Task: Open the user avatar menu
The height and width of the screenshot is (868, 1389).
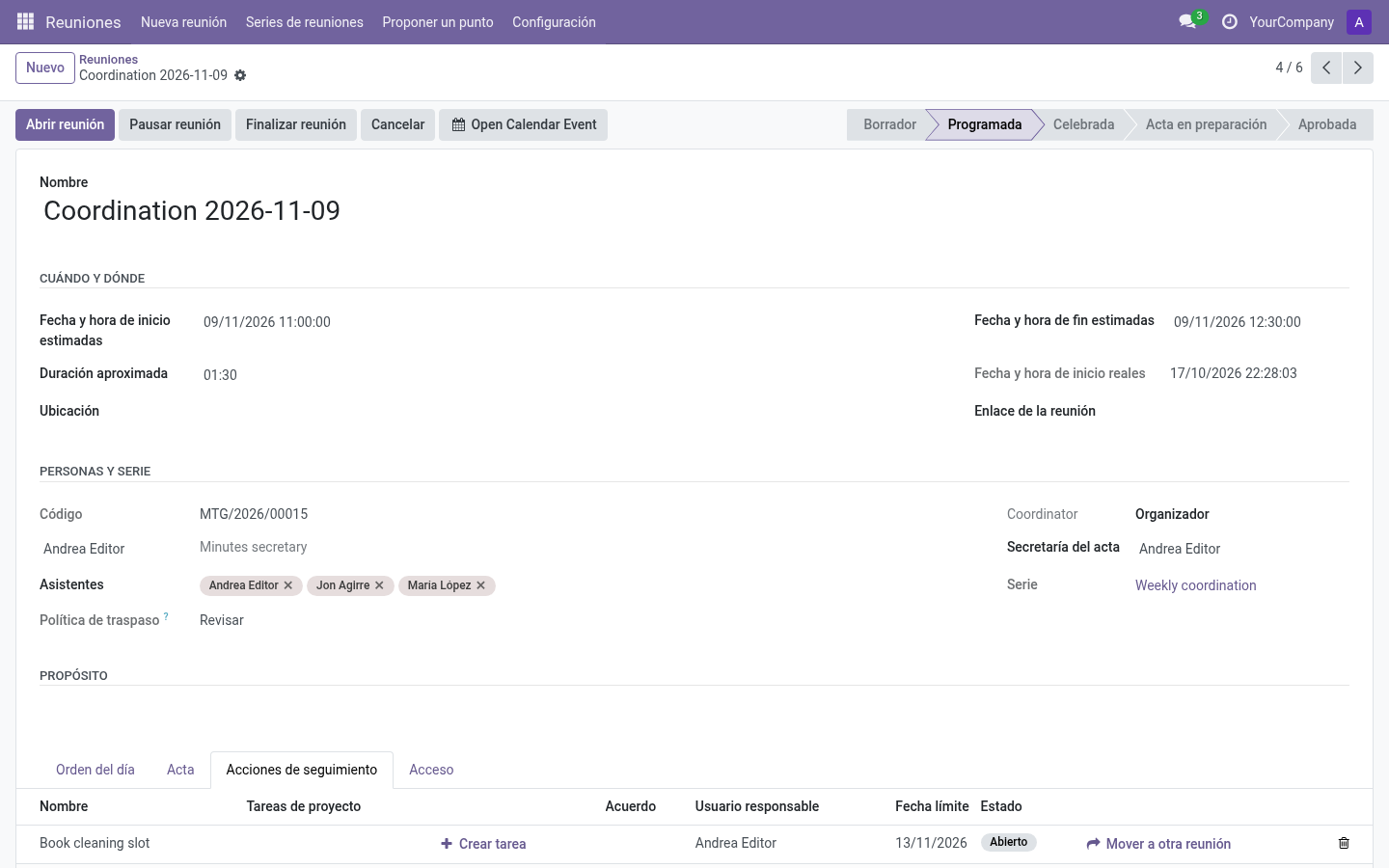Action: pos(1359,22)
